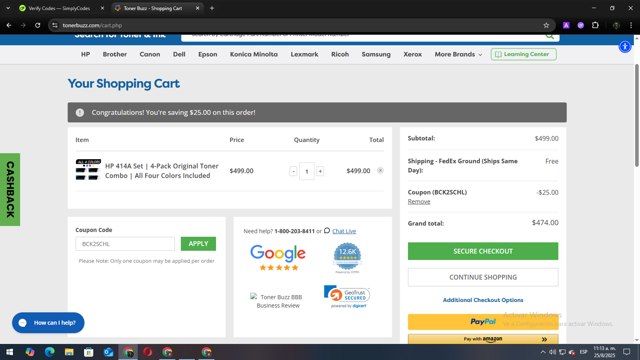Open HP 414A Set product thumbnail
Image resolution: width=640 pixels, height=360 pixels.
[x=88, y=170]
